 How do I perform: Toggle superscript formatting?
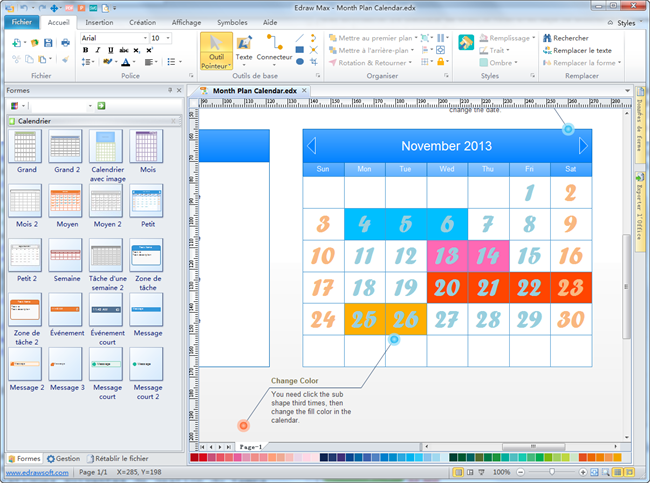tap(149, 50)
